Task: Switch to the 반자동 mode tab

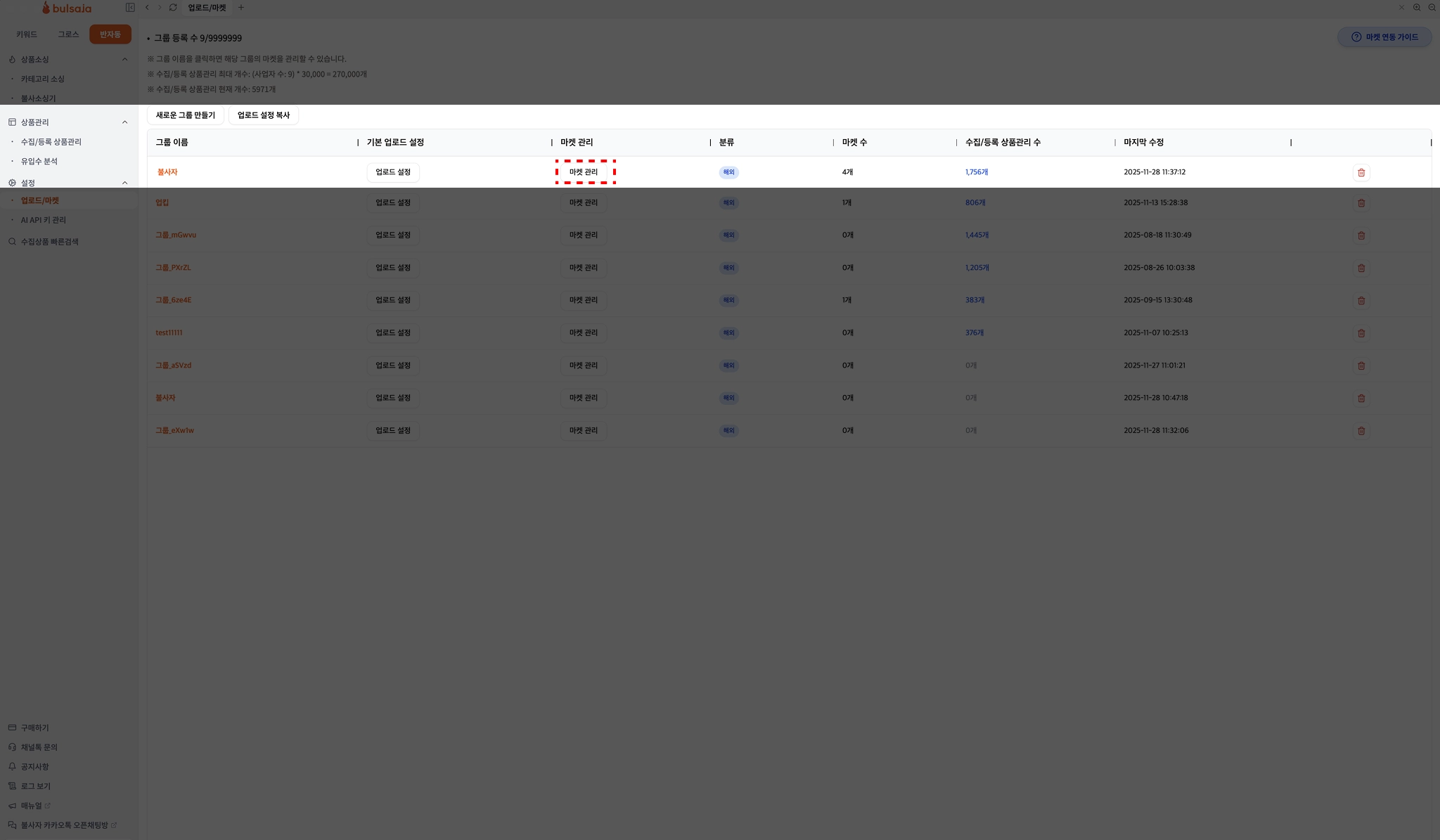Action: [x=110, y=34]
